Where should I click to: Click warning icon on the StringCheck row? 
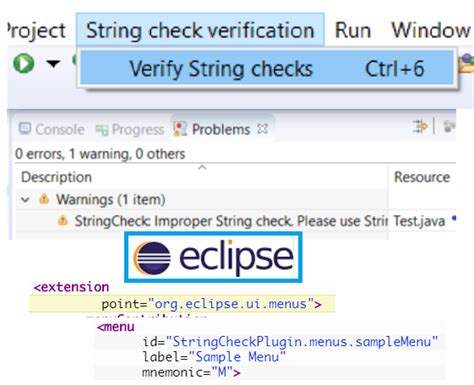(x=63, y=220)
